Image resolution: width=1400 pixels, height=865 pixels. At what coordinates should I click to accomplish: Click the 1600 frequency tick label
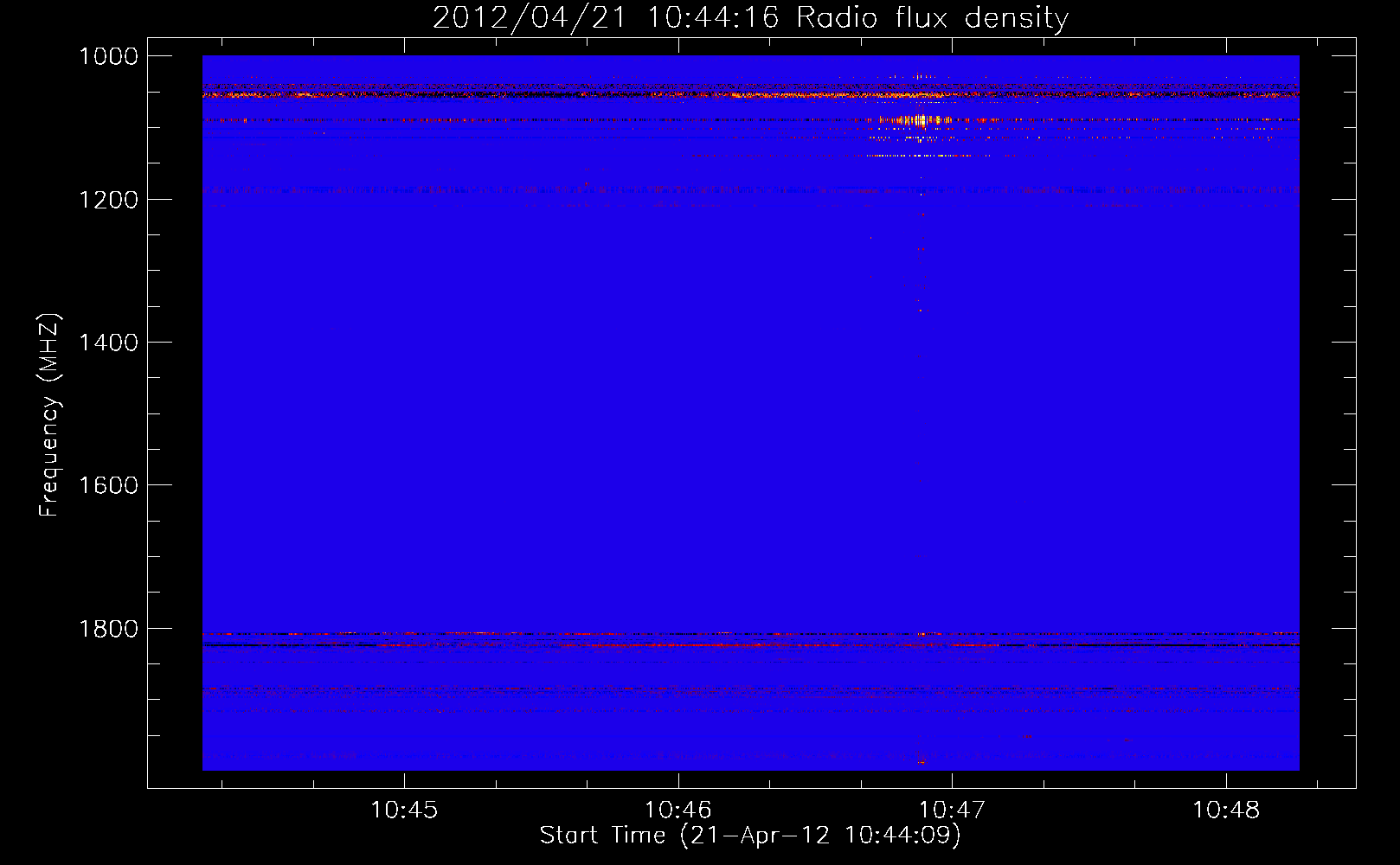108,485
